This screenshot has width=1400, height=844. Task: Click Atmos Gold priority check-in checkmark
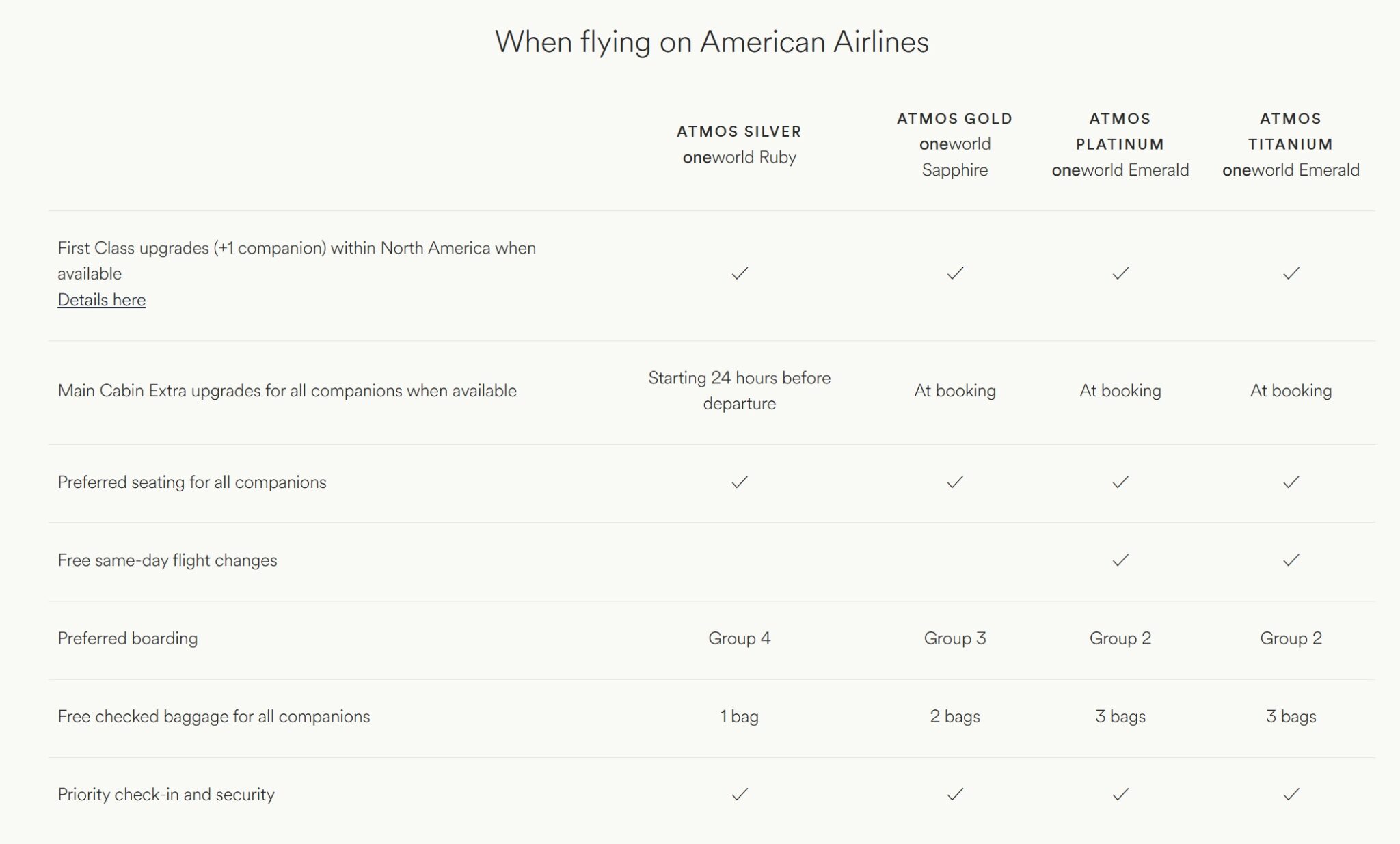point(955,794)
